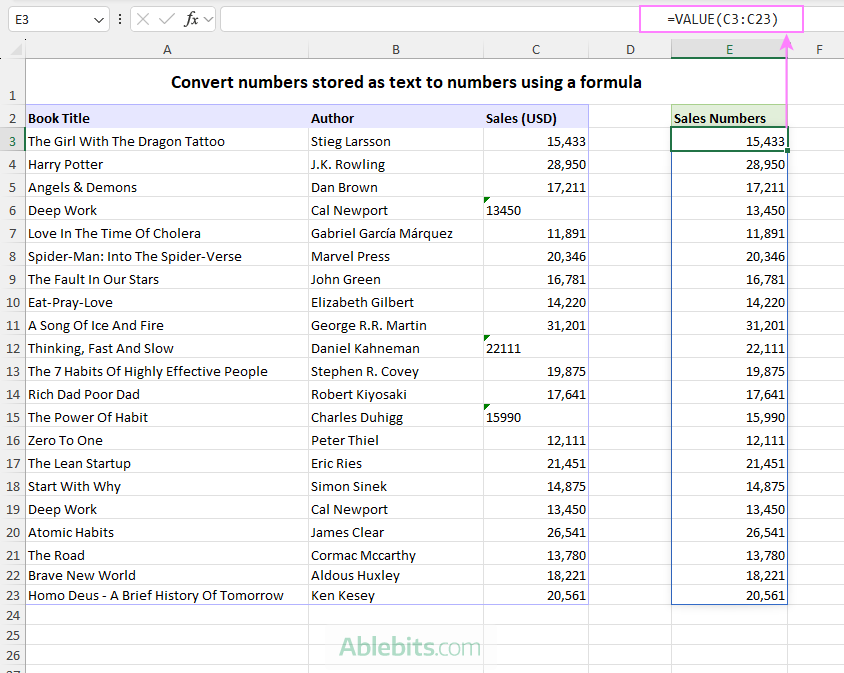Image resolution: width=844 pixels, height=673 pixels.
Task: Click the 'Gabriel García Márquez' cell
Action: [396, 233]
